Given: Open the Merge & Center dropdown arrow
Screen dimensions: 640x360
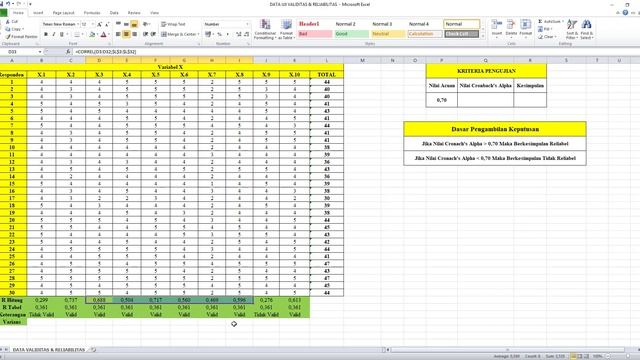Looking at the screenshot, I should coord(199,34).
